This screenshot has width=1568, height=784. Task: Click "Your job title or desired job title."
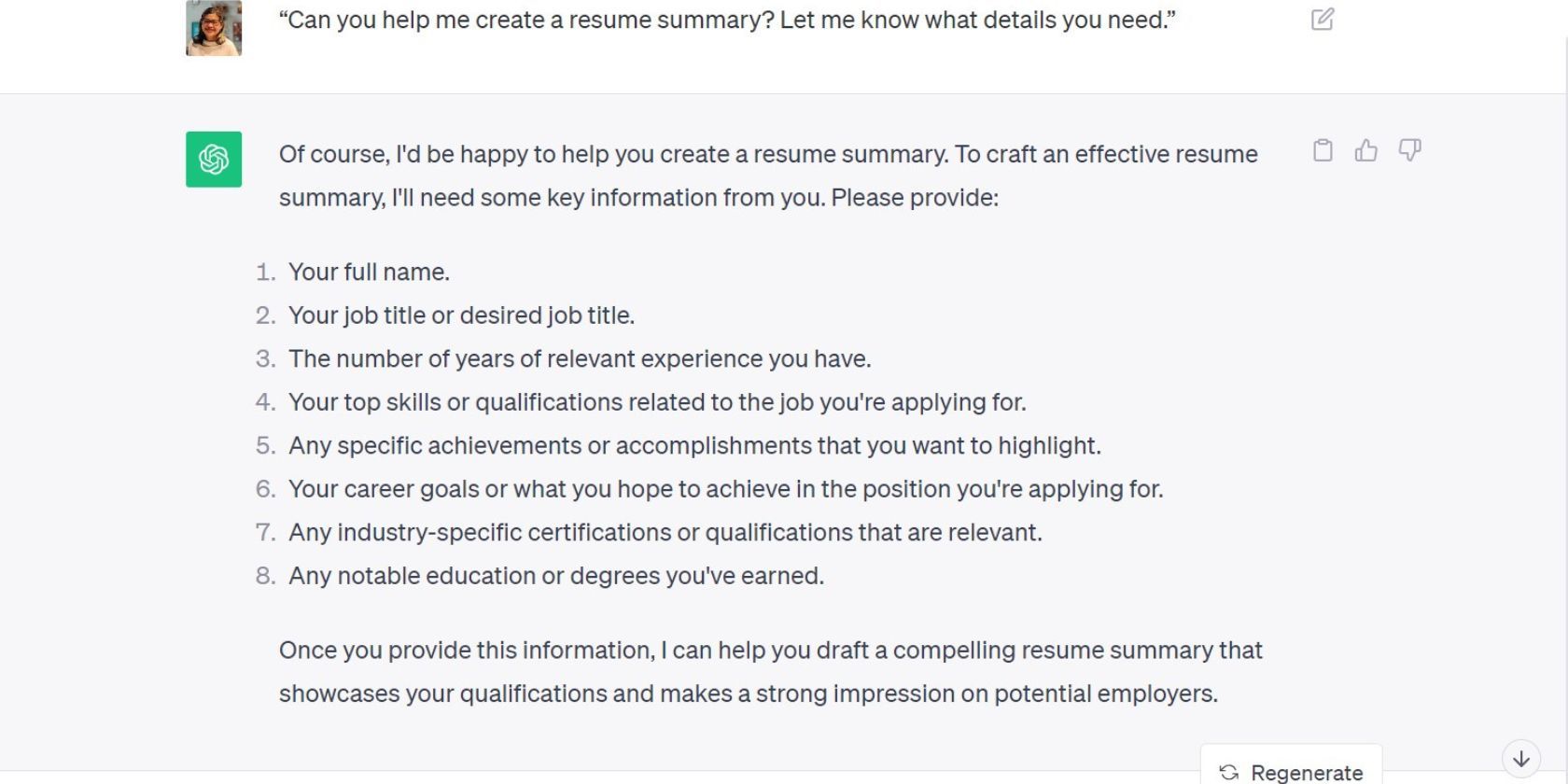(x=461, y=315)
